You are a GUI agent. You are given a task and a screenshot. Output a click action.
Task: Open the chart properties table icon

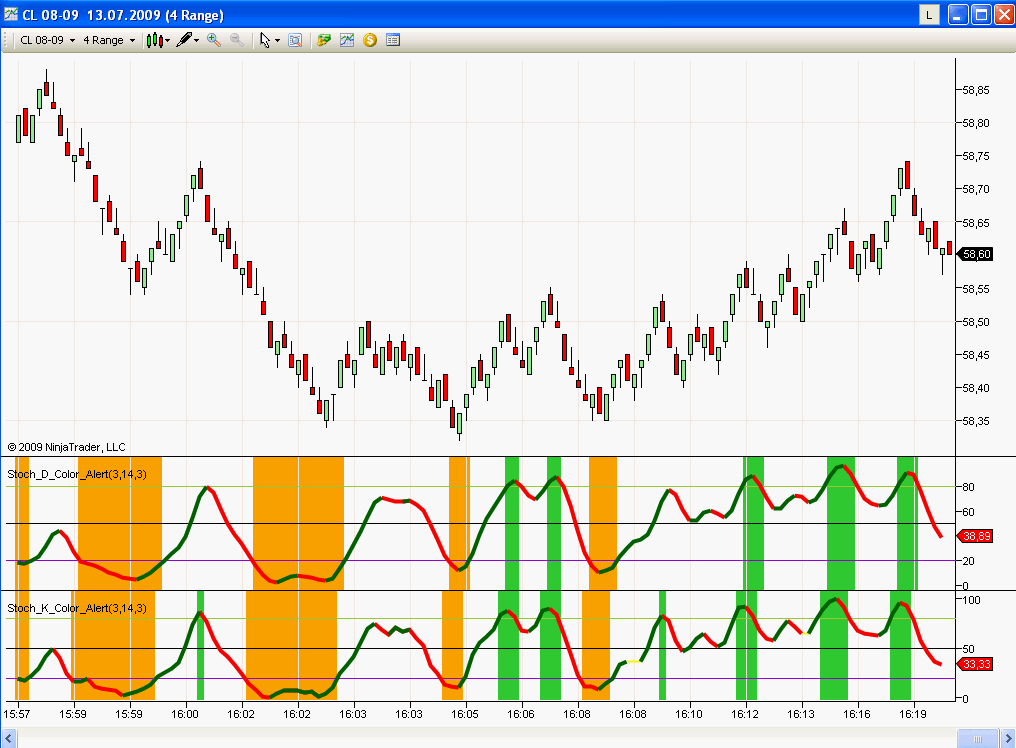393,40
